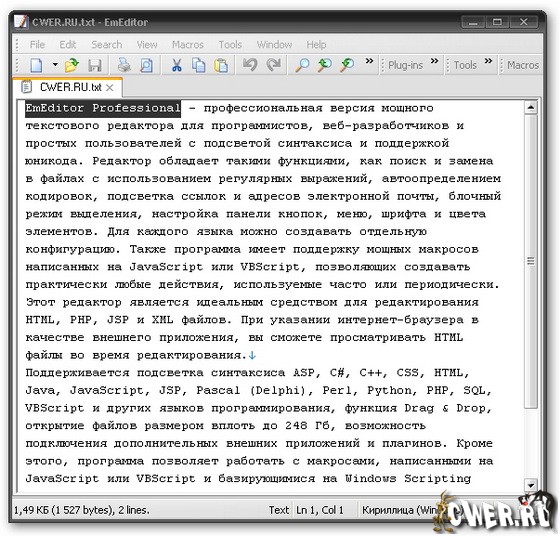Open the File menu

[x=38, y=45]
